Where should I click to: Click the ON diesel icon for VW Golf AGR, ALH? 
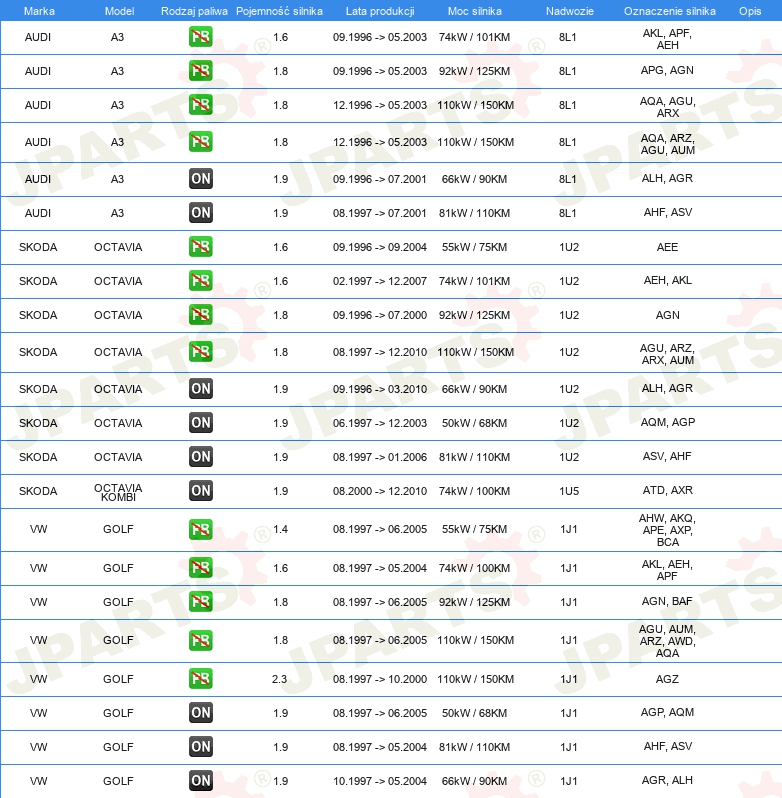200,781
